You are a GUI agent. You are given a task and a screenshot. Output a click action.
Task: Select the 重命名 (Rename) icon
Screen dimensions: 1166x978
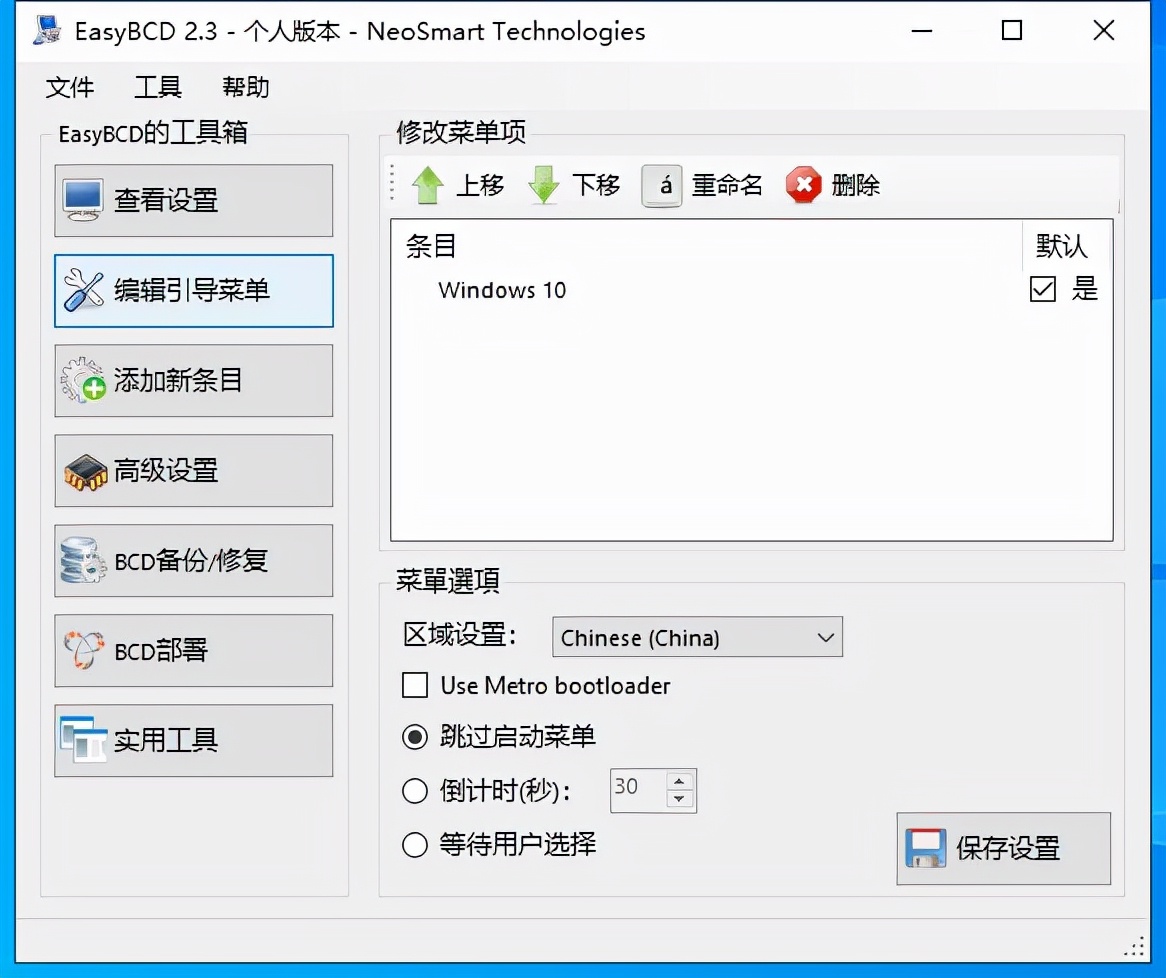coord(662,185)
